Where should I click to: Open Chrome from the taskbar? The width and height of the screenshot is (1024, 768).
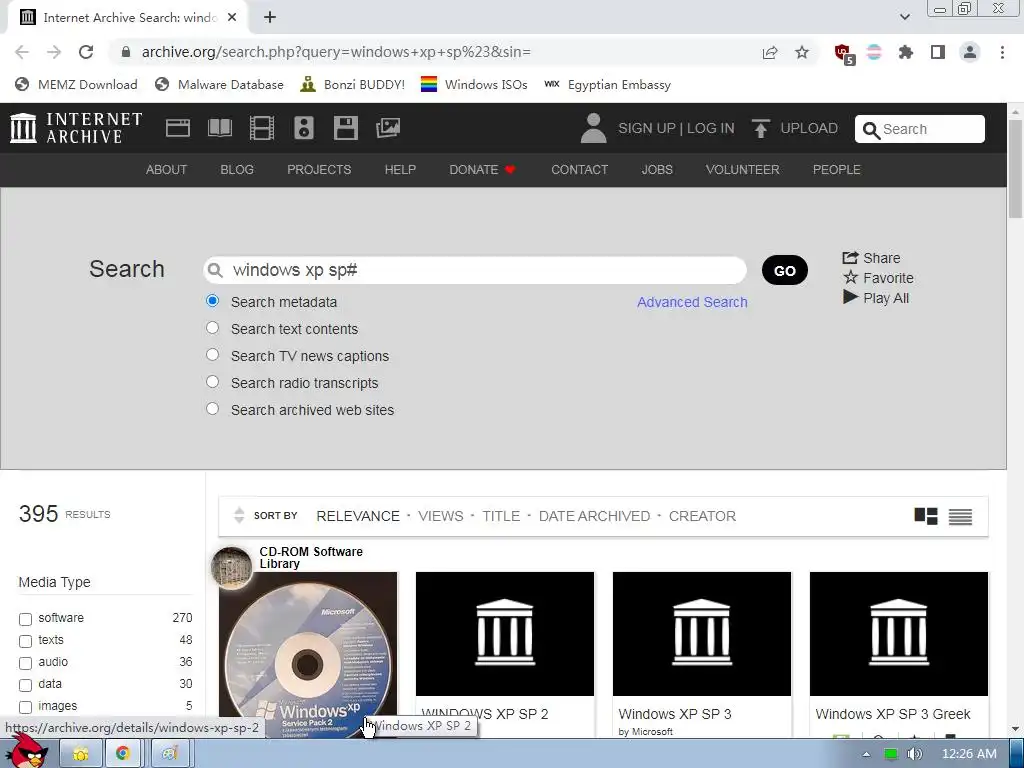pyautogui.click(x=122, y=754)
